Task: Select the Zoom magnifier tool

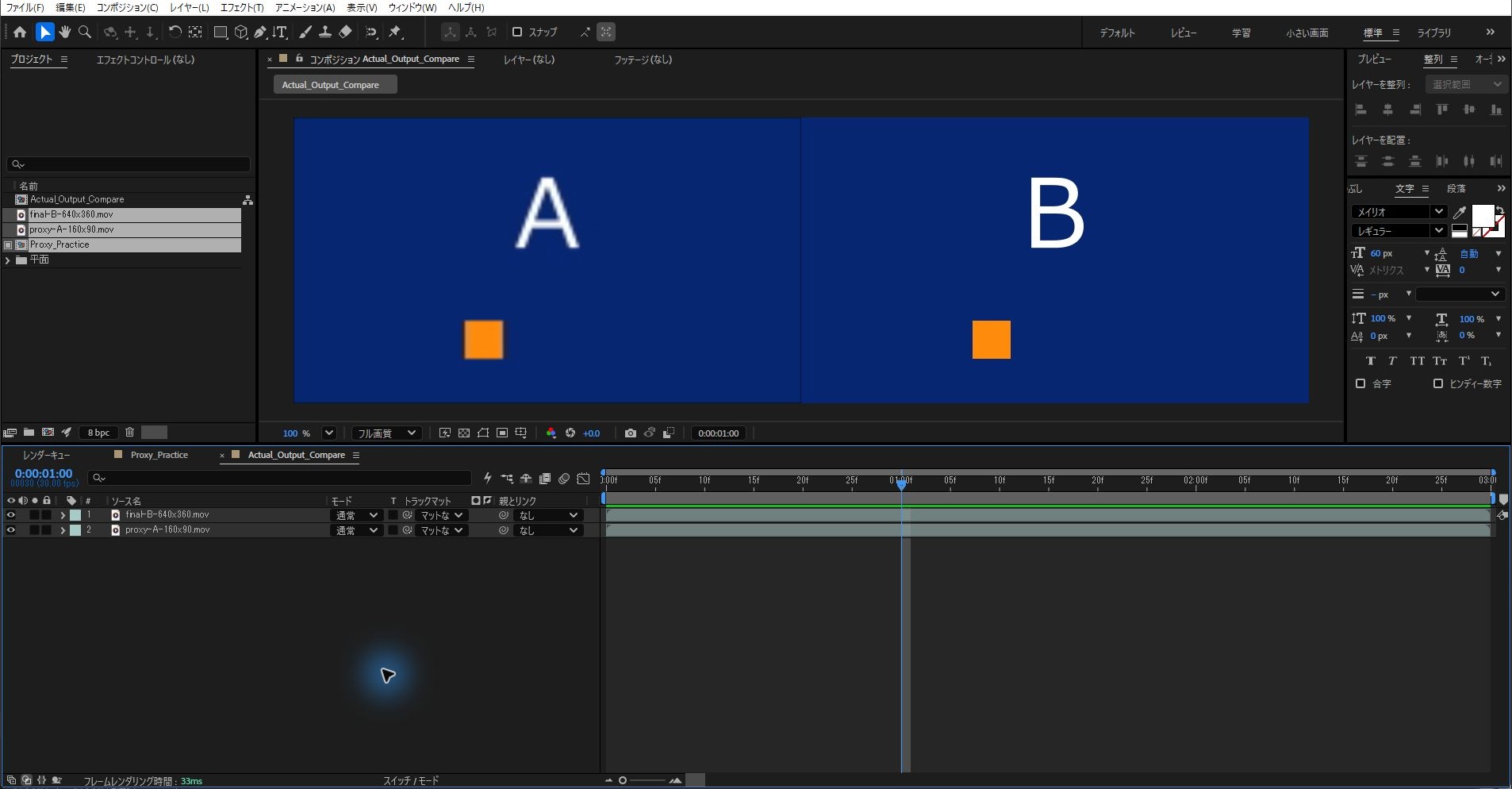Action: (84, 32)
